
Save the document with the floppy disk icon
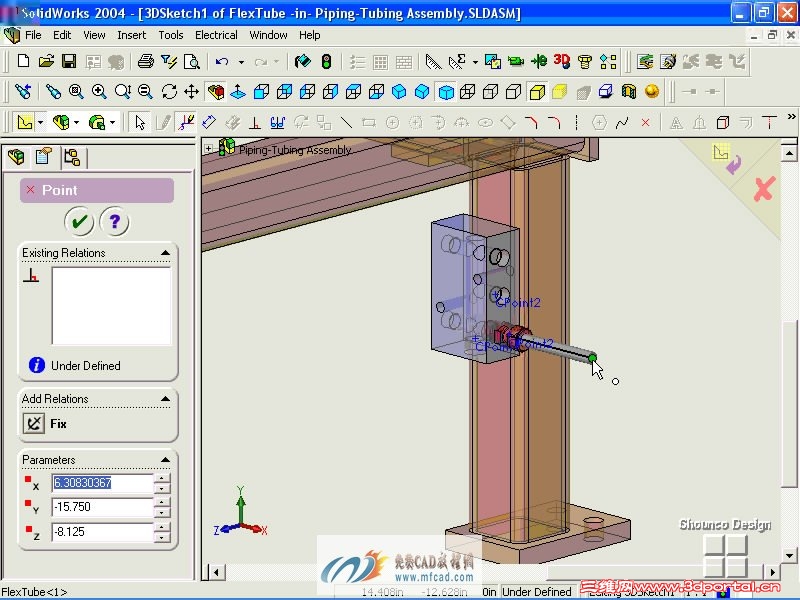(x=69, y=62)
